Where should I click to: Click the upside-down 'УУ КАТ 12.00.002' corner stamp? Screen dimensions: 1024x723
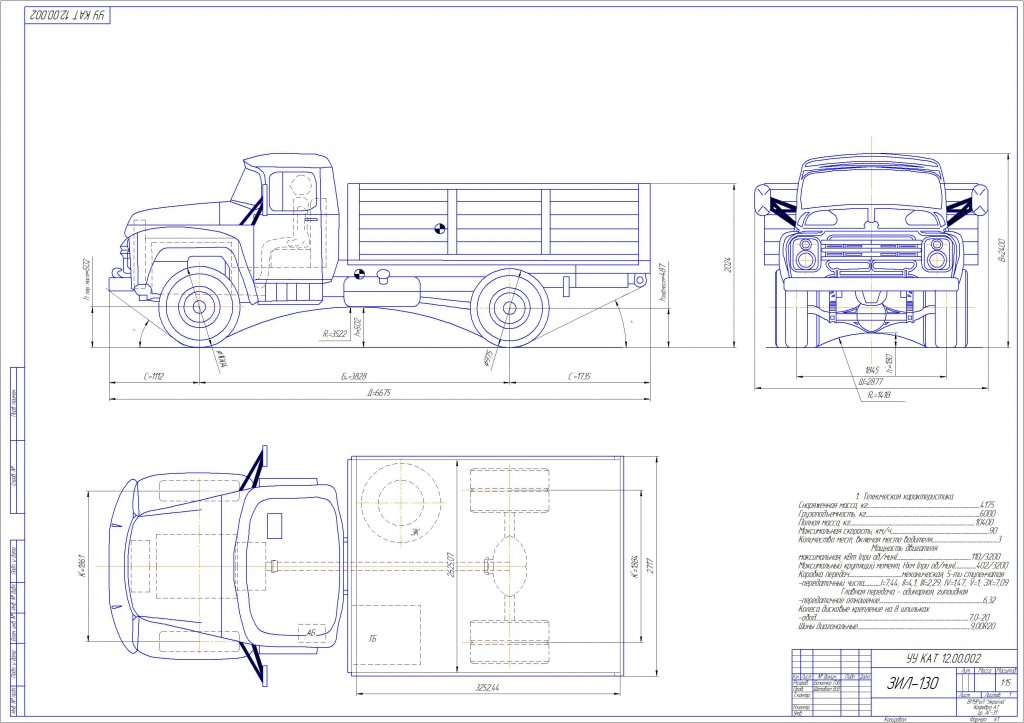click(x=68, y=16)
